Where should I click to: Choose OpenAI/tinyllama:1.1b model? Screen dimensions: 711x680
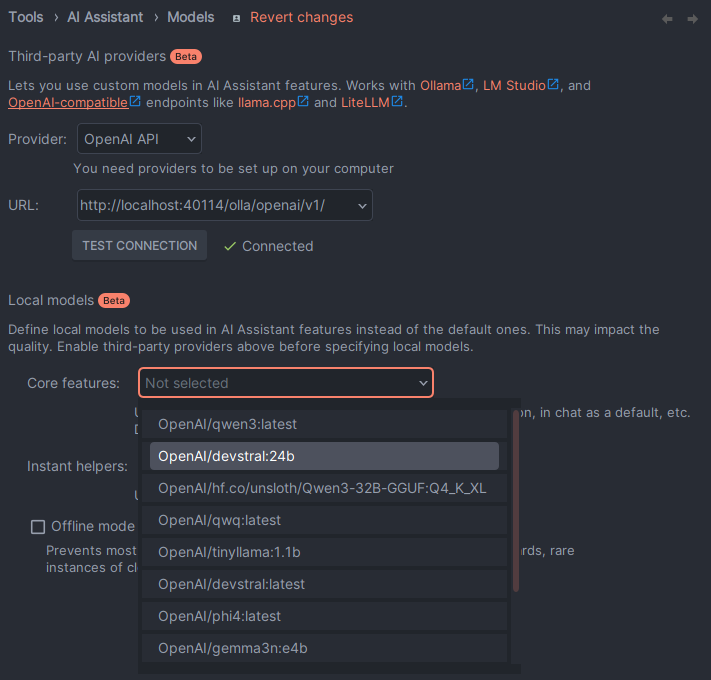click(x=325, y=552)
